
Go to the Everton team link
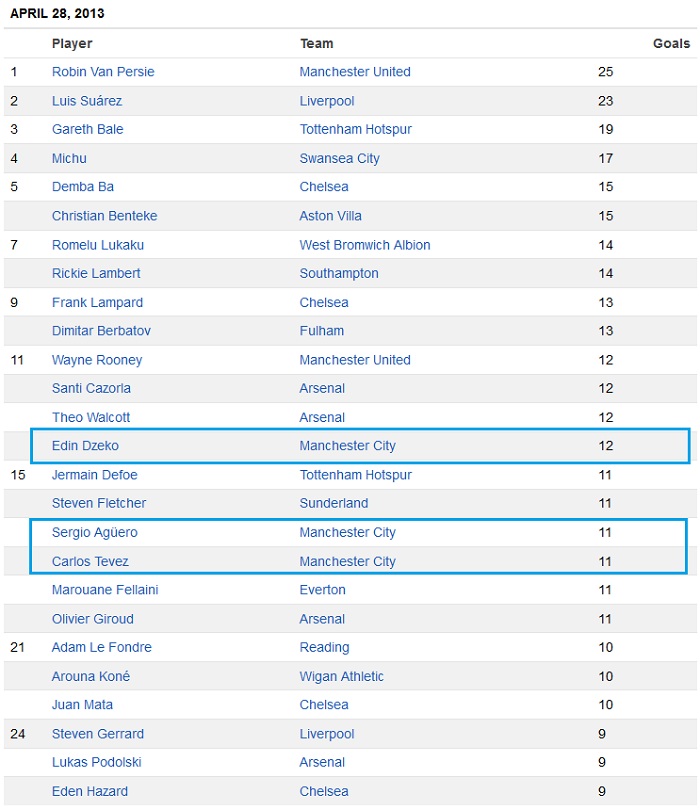tap(322, 590)
